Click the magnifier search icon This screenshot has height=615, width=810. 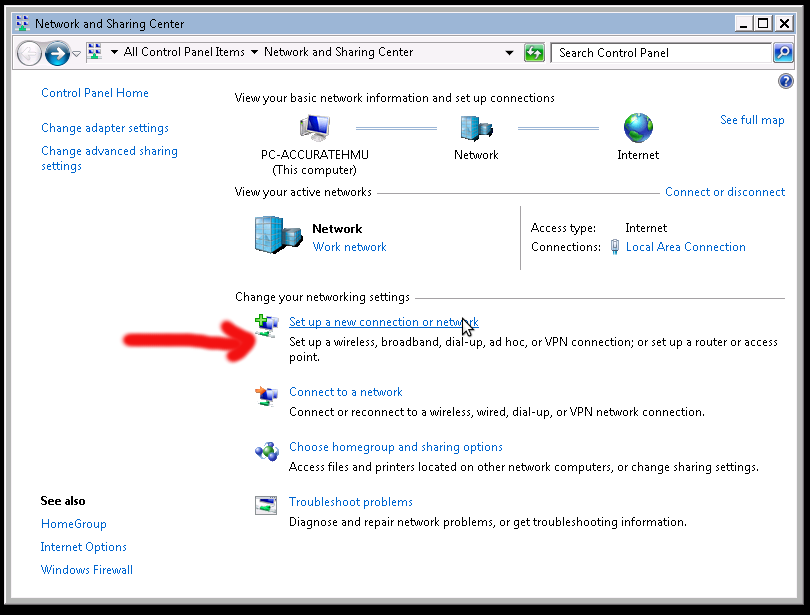tap(783, 53)
